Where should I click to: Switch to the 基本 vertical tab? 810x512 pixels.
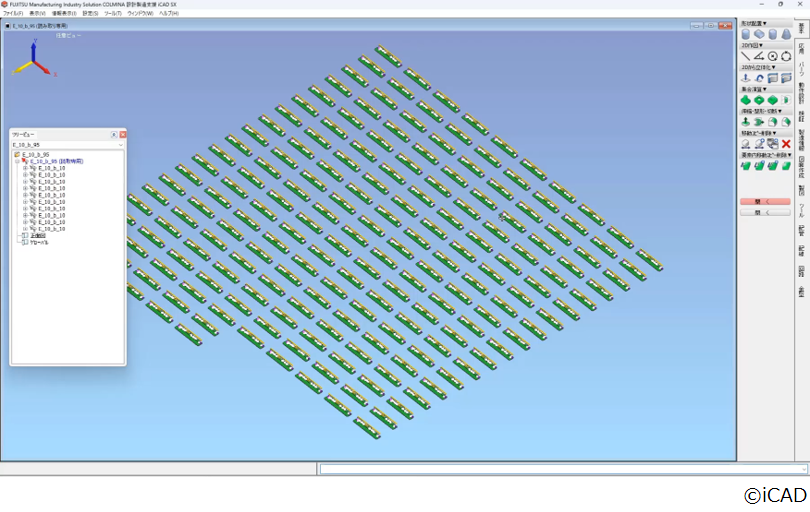point(801,28)
